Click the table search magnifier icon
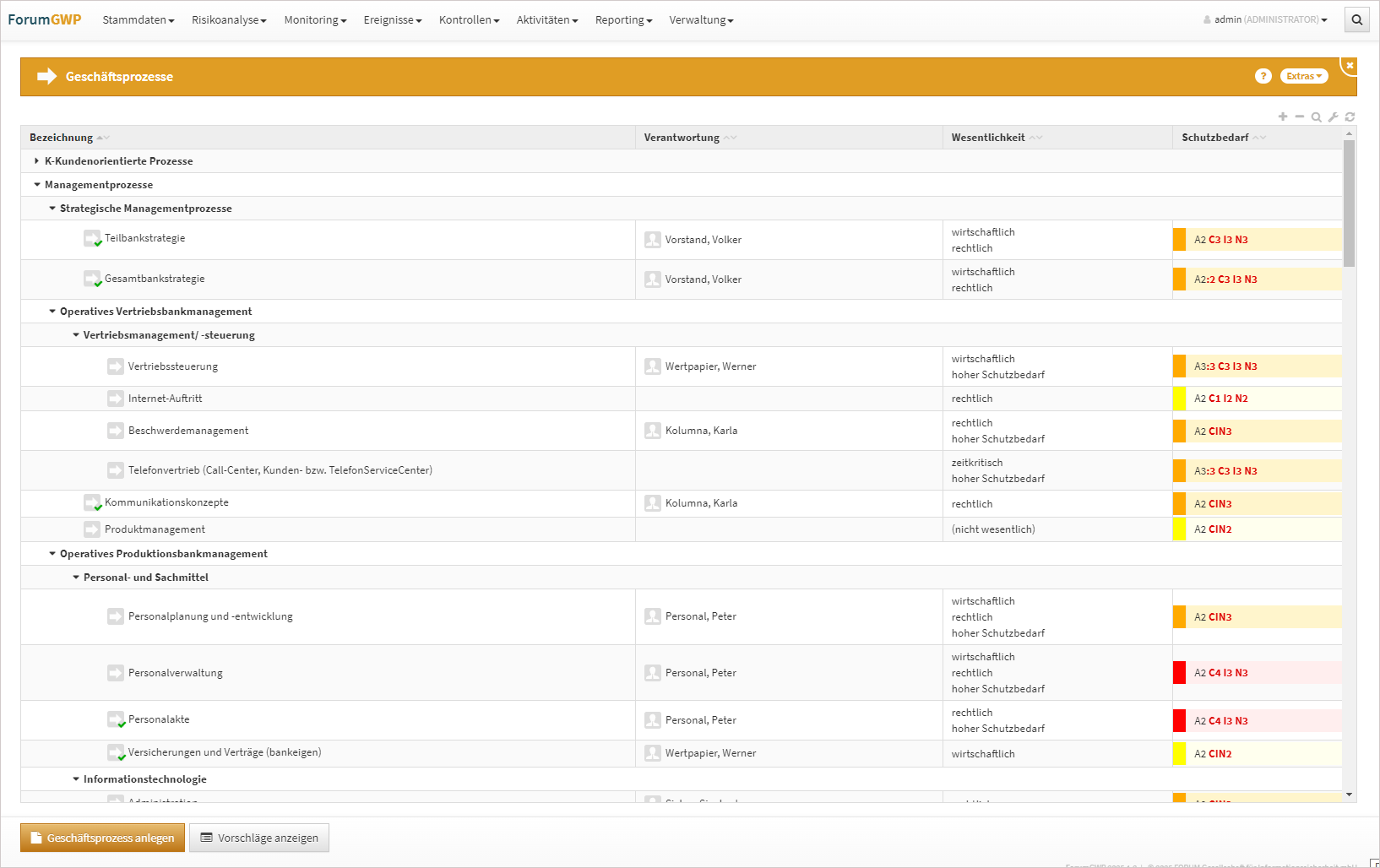This screenshot has height=868, width=1380. point(1316,117)
